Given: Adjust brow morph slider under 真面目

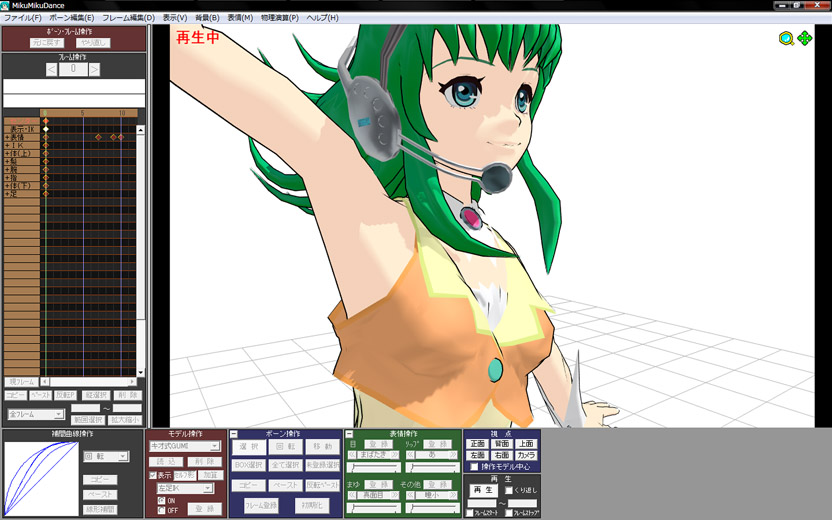Looking at the screenshot, I should click(x=374, y=508).
